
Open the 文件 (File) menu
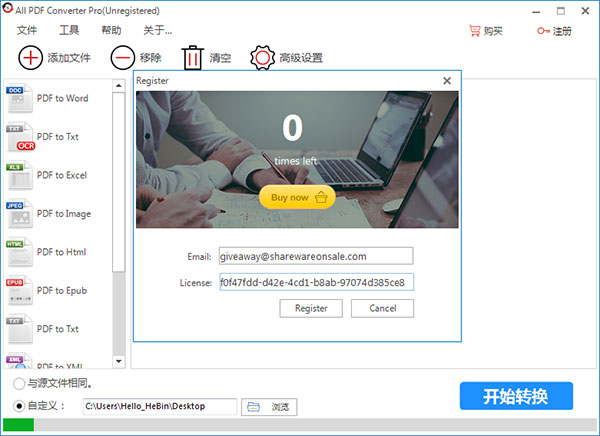tap(27, 30)
